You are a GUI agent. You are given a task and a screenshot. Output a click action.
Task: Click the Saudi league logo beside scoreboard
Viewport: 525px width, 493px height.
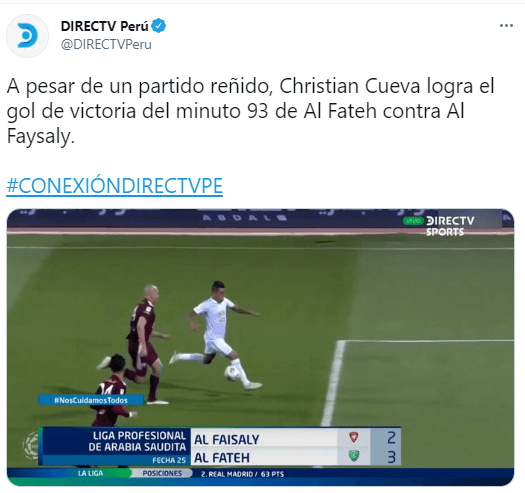(x=31, y=445)
